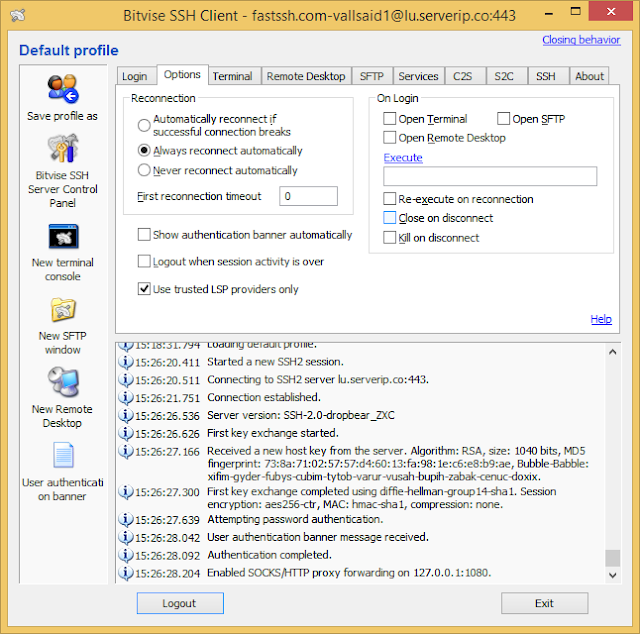Toggle Logout when session activity is over

pos(144,261)
